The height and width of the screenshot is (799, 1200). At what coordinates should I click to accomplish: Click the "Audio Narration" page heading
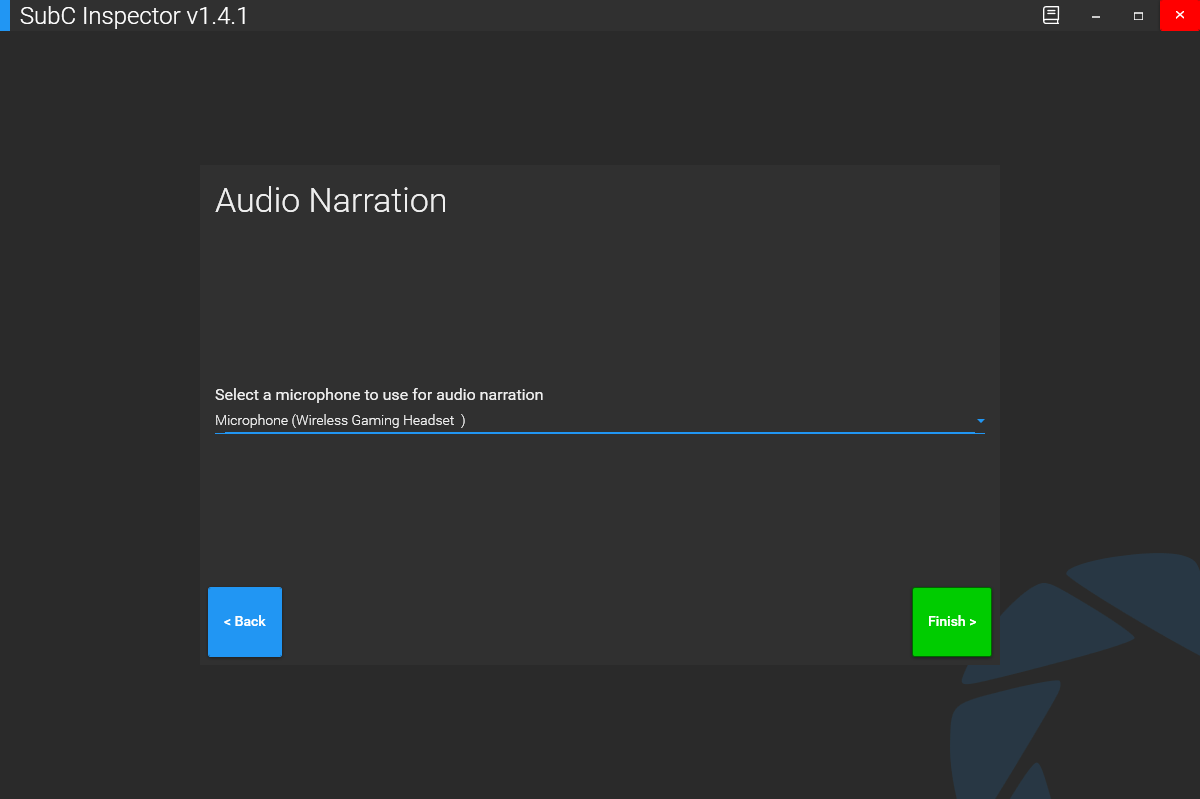click(x=331, y=201)
